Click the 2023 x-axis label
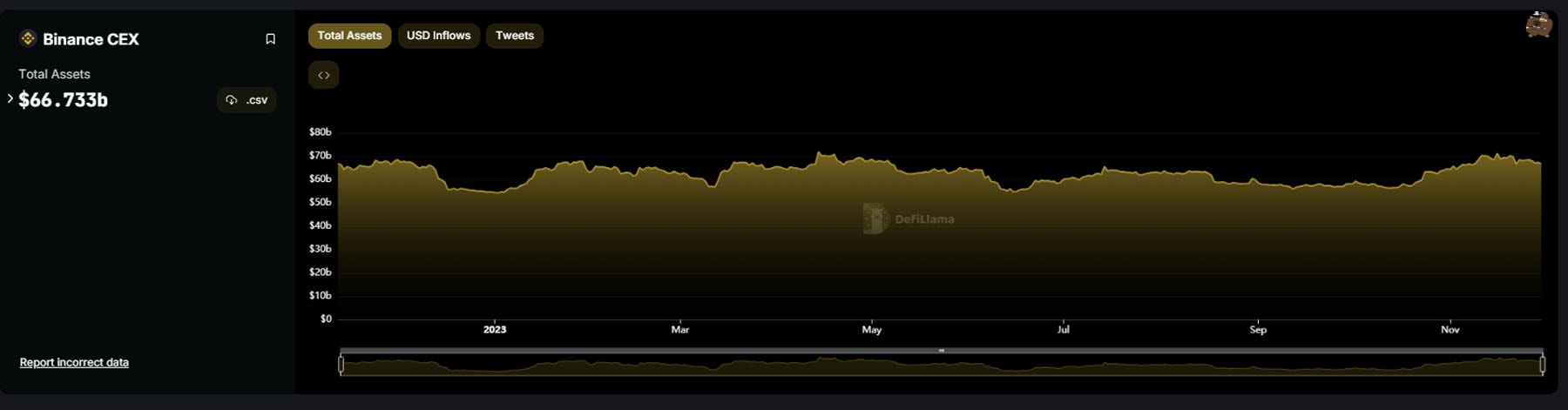This screenshot has width=1568, height=410. 495,329
